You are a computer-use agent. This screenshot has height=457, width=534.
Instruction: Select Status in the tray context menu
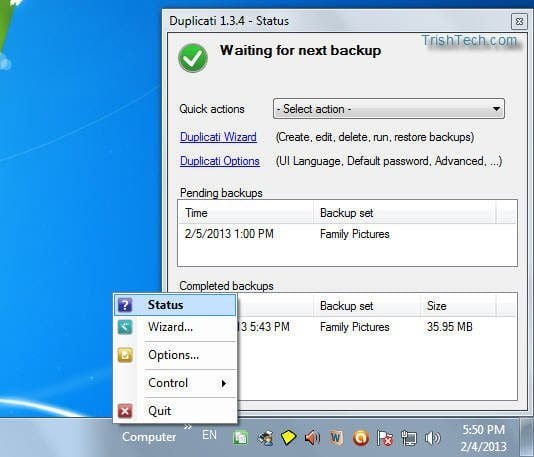175,305
